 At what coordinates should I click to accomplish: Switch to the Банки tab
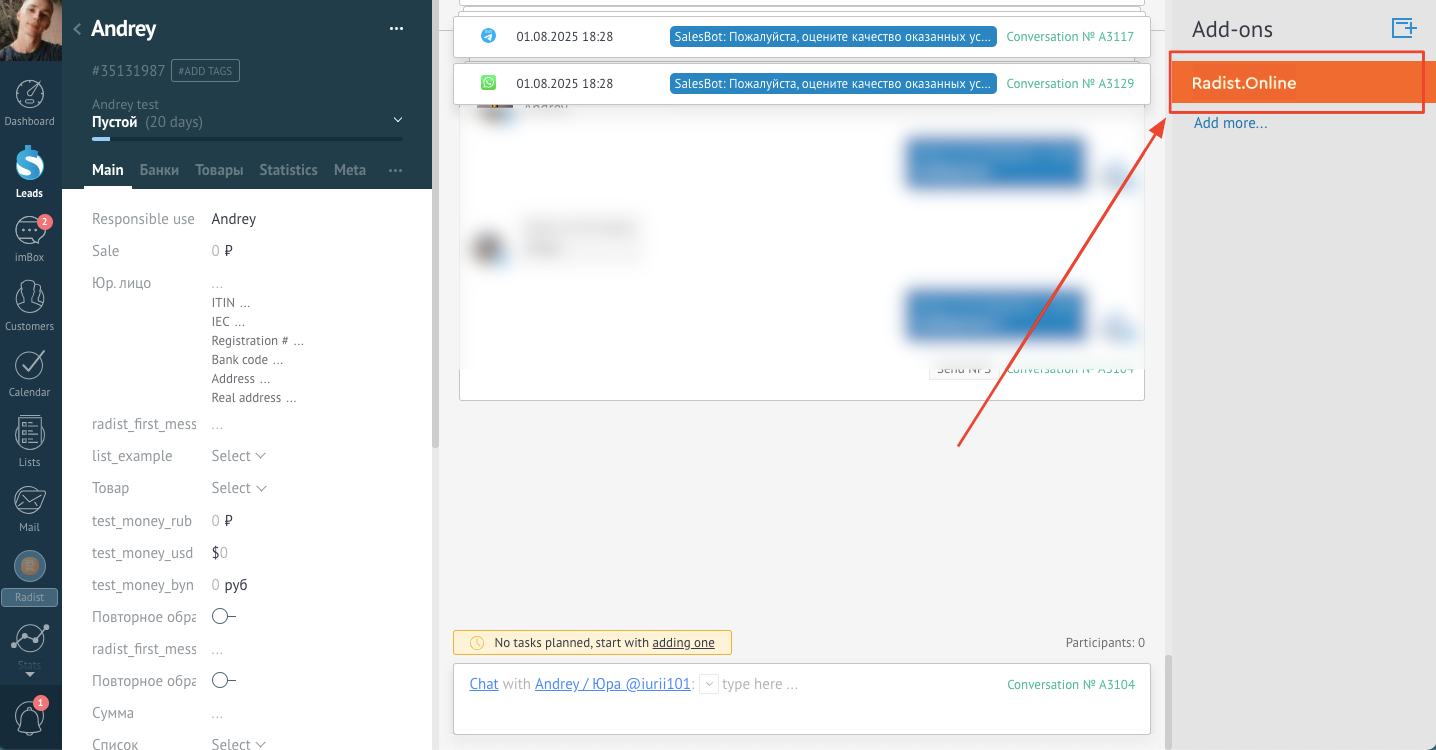tap(159, 170)
